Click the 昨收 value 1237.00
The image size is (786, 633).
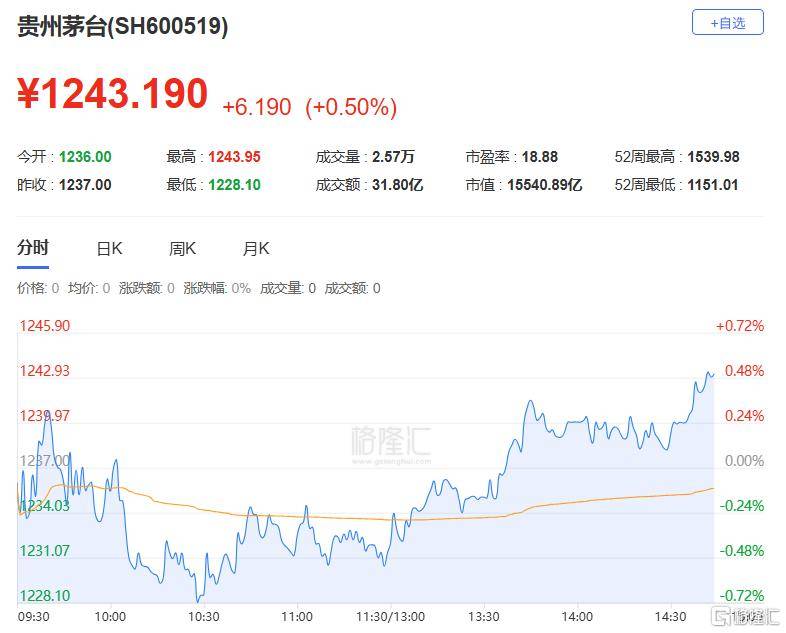pyautogui.click(x=85, y=185)
